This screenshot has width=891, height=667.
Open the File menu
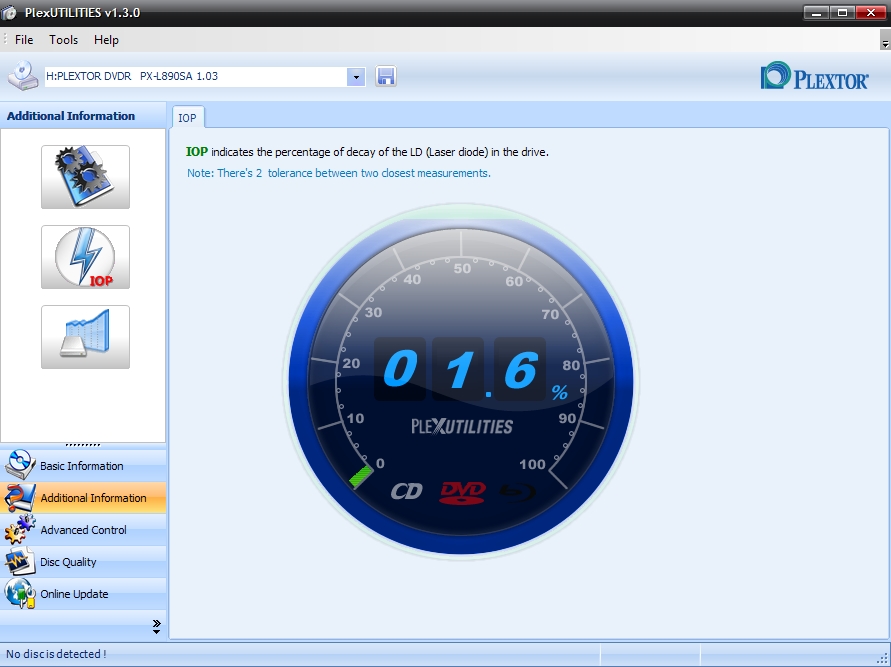tap(24, 40)
